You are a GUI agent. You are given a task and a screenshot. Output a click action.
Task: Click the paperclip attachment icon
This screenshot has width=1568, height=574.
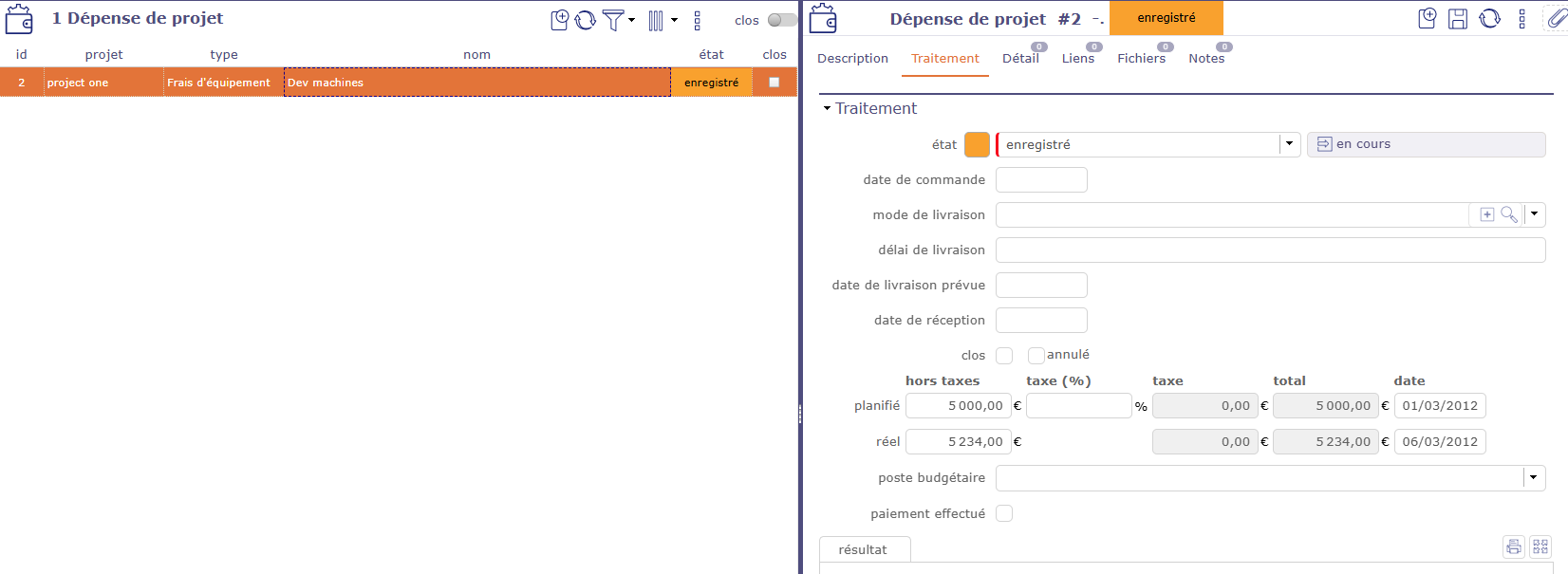[1557, 19]
